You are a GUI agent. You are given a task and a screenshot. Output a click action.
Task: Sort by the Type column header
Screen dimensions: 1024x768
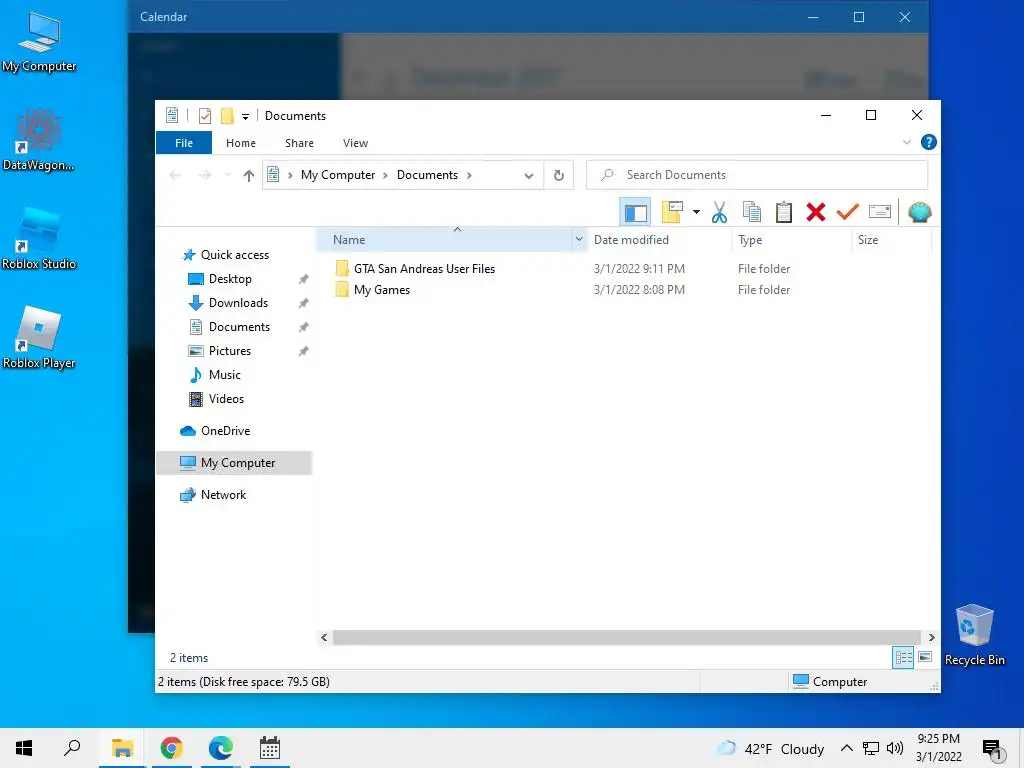(750, 240)
